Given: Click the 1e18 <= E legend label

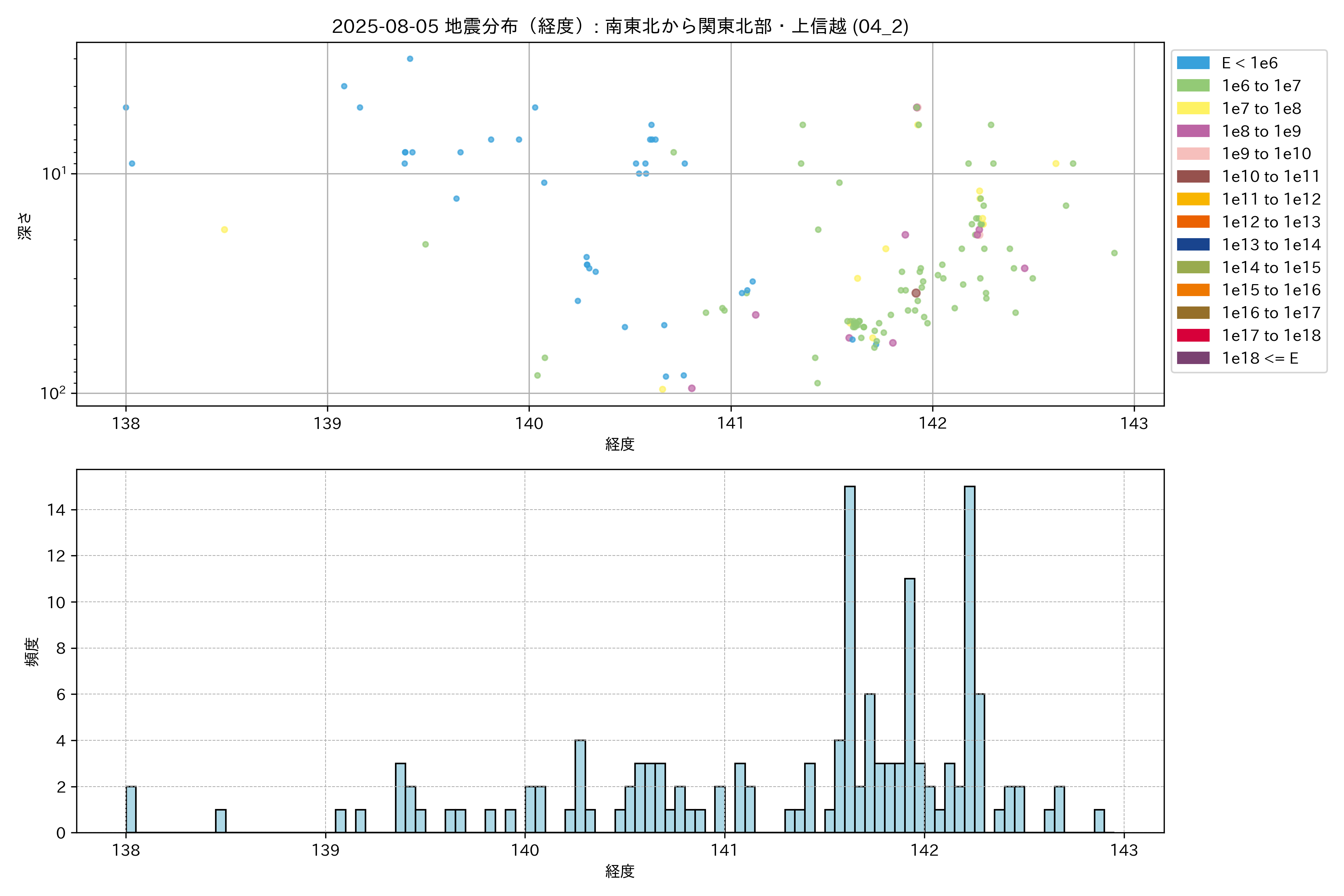Looking at the screenshot, I should point(1259,358).
